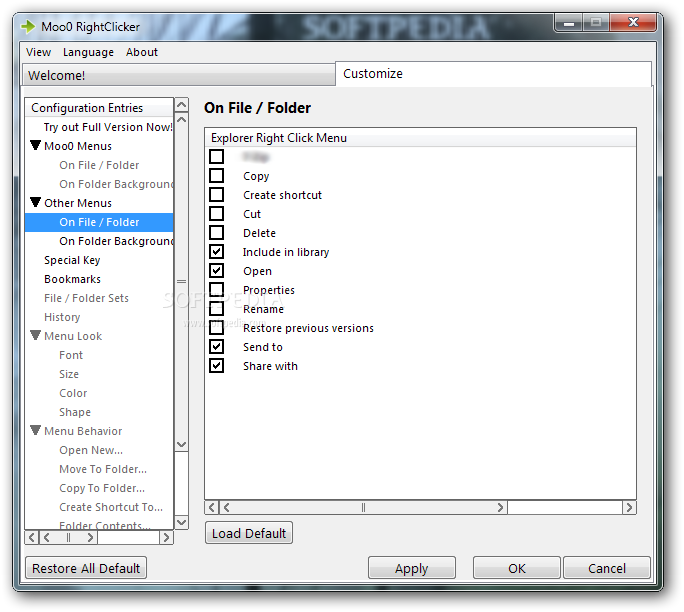
Task: Open the Language menu
Action: 88,52
